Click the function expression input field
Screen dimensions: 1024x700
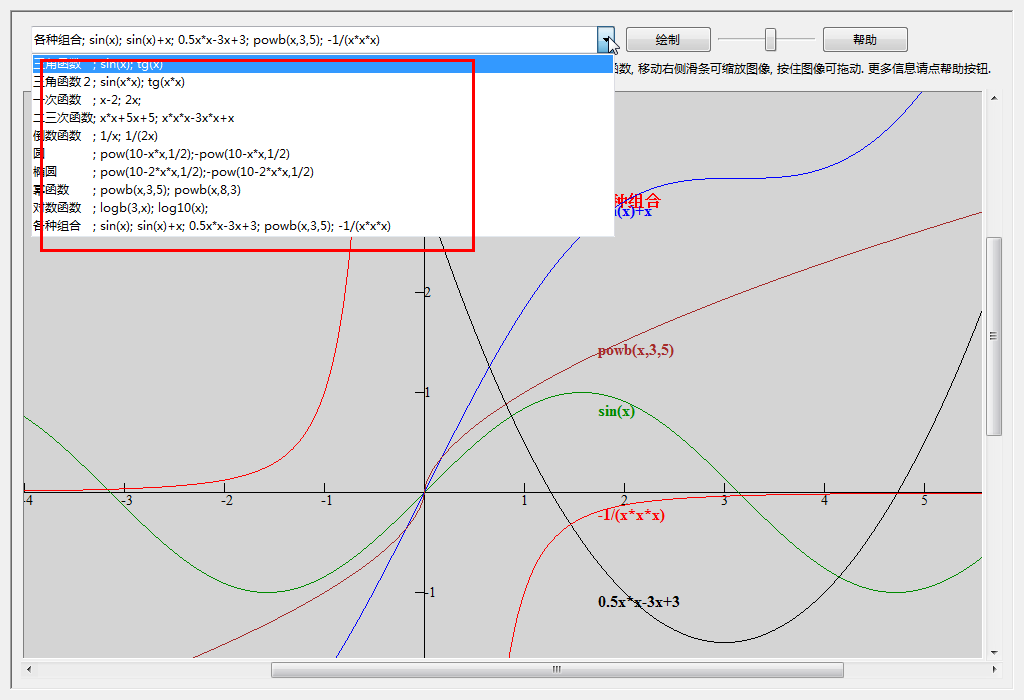pyautogui.click(x=314, y=40)
